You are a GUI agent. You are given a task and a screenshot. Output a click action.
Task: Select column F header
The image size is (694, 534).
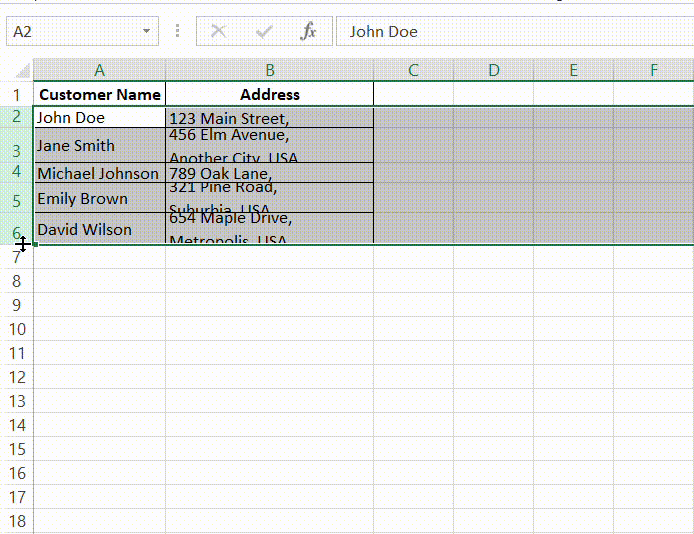(x=654, y=70)
